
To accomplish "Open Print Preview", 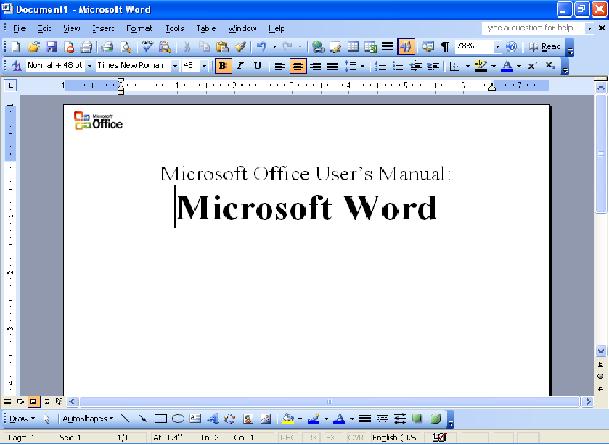I will pos(126,47).
